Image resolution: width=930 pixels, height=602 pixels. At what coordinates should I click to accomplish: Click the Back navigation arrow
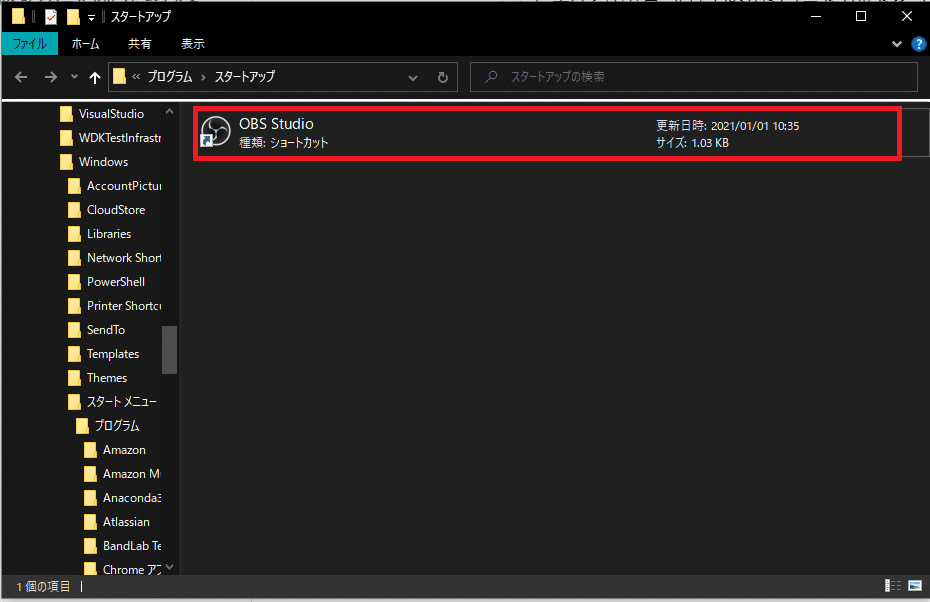tap(21, 77)
